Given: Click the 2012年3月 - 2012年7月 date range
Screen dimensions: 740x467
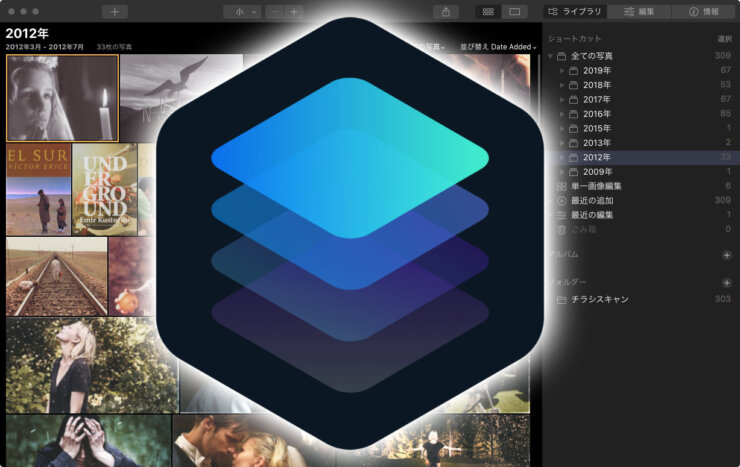Looking at the screenshot, I should (45, 47).
